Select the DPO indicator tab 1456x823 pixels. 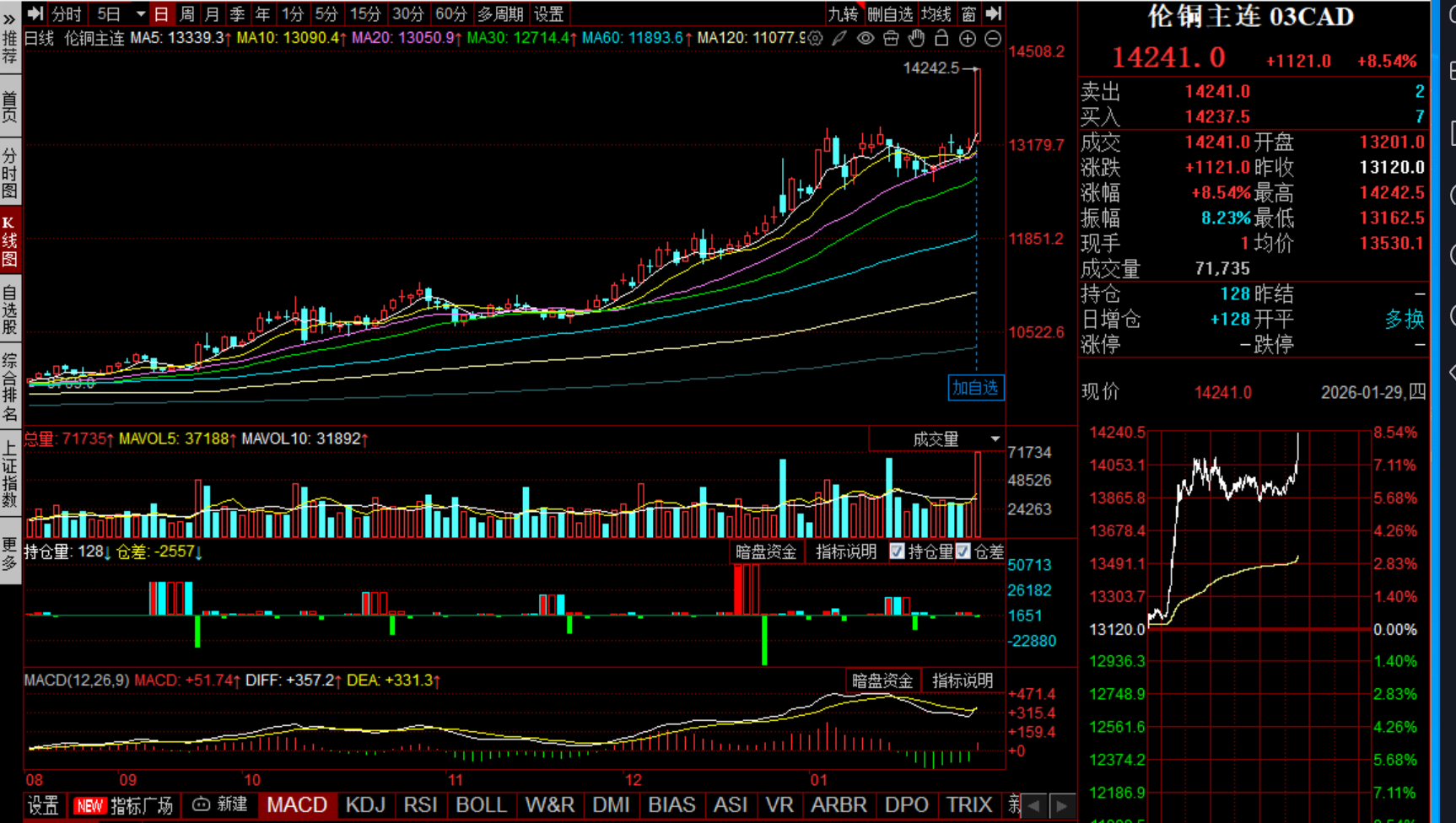(907, 805)
